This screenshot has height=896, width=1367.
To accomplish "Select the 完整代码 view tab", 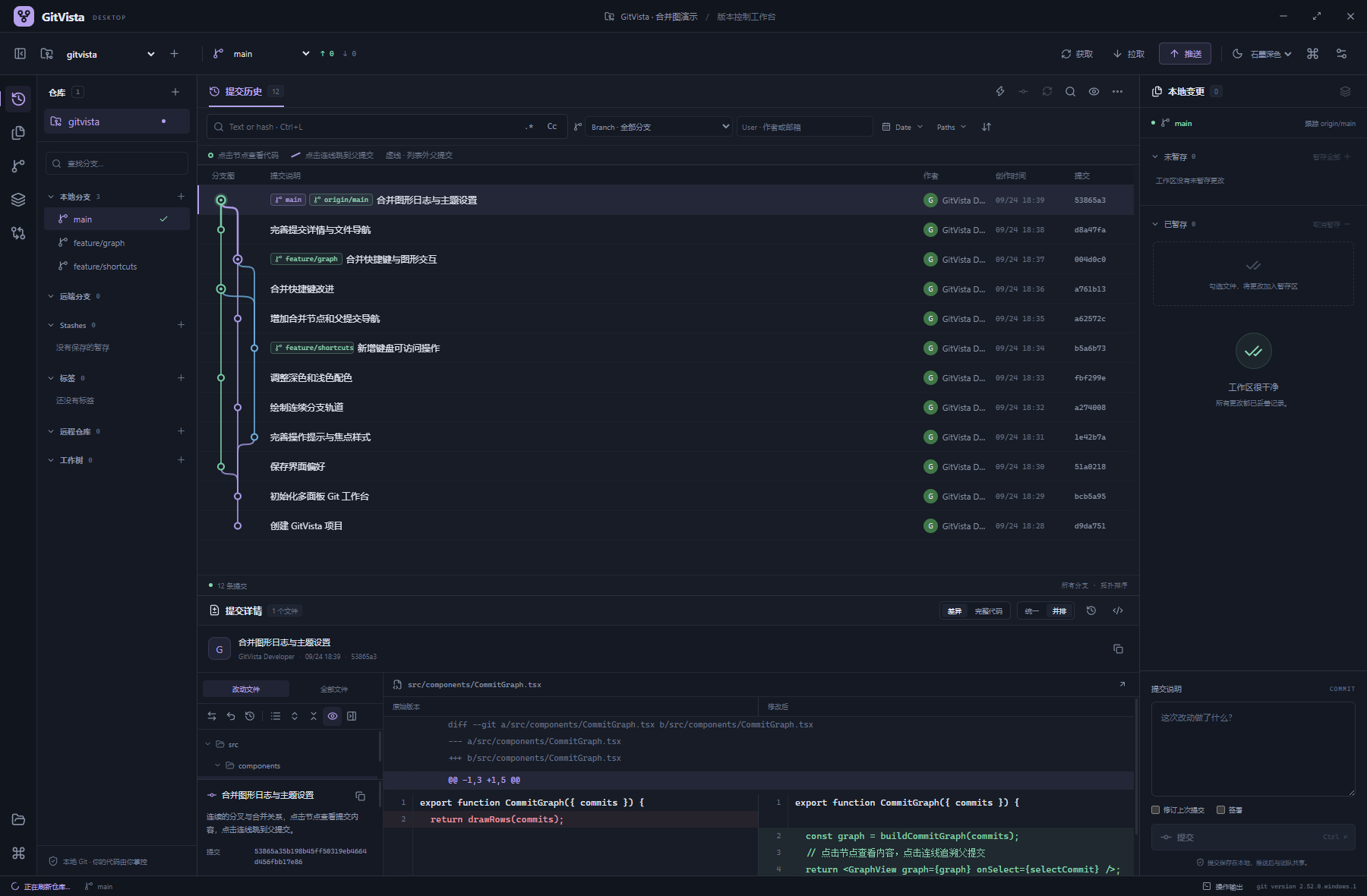I will click(x=989, y=611).
